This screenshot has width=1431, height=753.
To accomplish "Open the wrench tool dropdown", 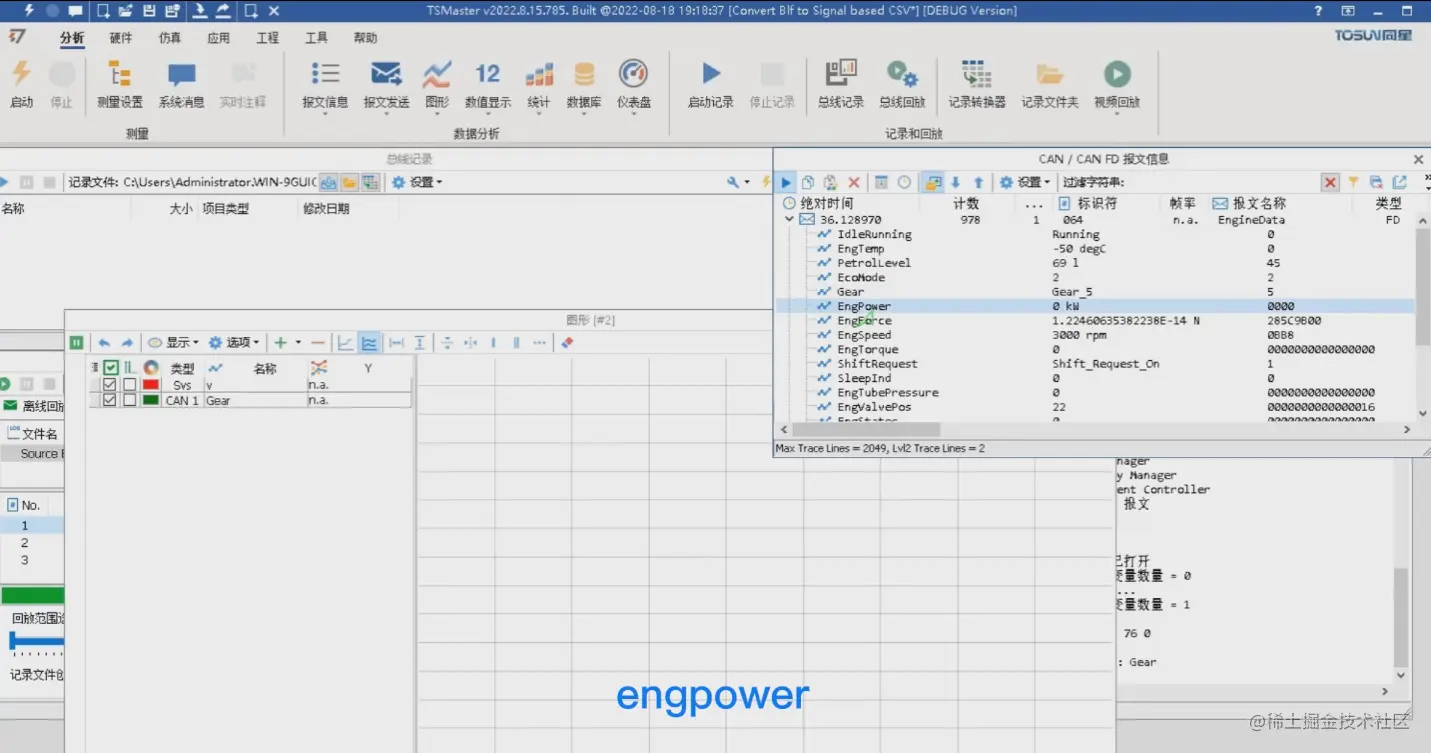I will (x=739, y=182).
